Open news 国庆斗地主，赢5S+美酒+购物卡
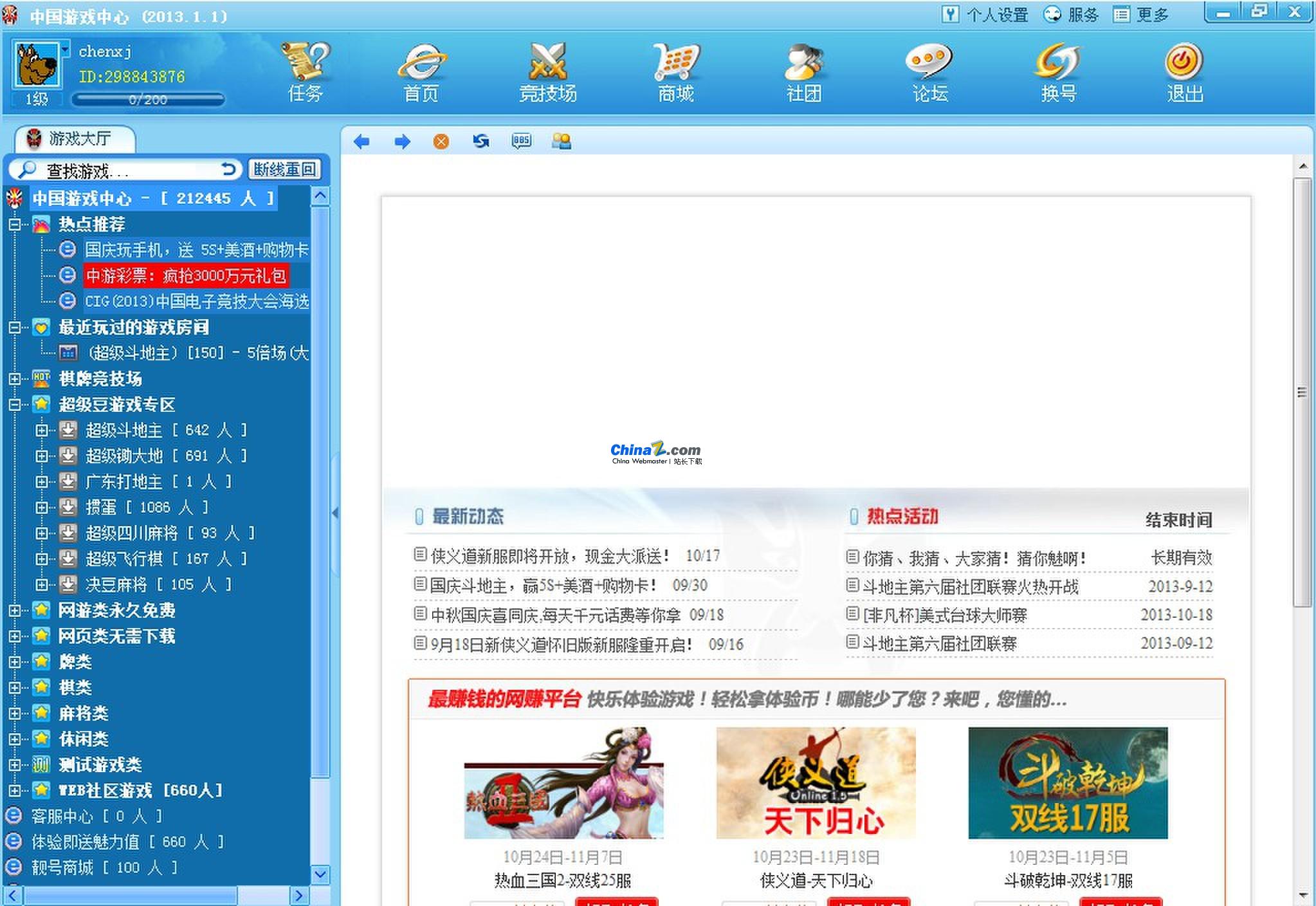The width and height of the screenshot is (1316, 906). 544,585
